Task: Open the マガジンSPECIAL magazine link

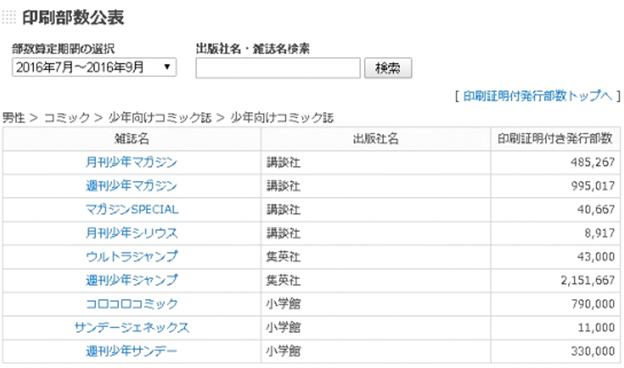Action: (132, 209)
